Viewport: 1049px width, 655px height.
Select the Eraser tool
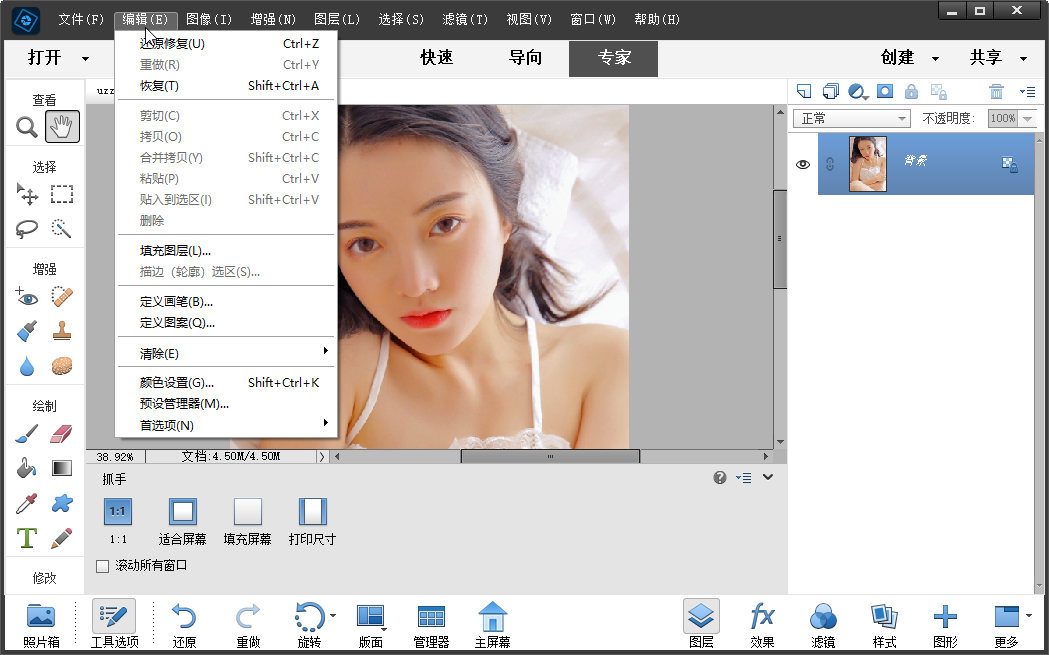pyautogui.click(x=61, y=433)
